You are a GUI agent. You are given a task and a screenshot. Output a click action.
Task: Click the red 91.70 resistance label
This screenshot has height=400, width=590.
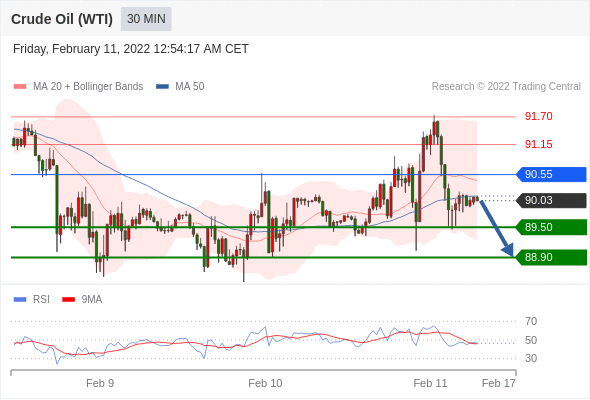[x=538, y=116]
